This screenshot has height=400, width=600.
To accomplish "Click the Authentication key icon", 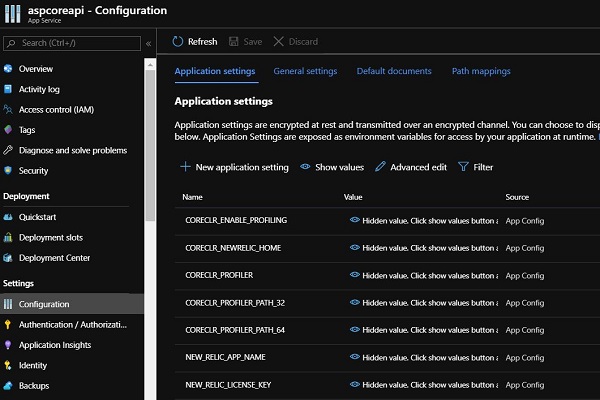I will pyautogui.click(x=8, y=325).
